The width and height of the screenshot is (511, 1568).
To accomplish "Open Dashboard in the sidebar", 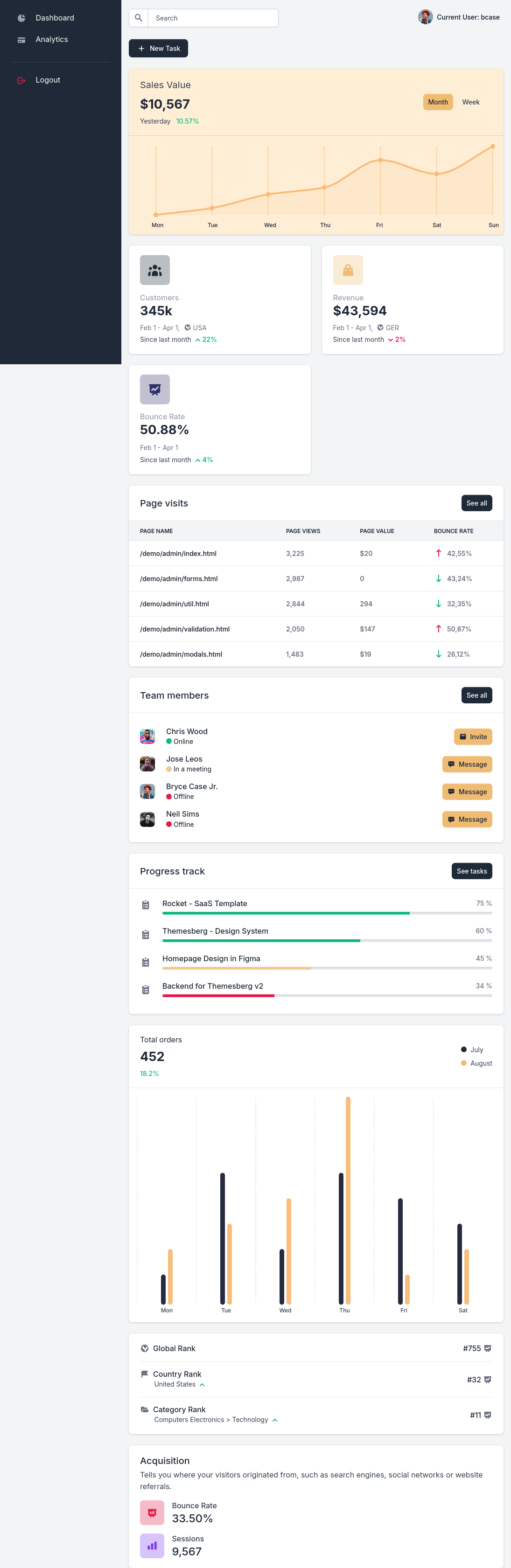I will (x=55, y=18).
